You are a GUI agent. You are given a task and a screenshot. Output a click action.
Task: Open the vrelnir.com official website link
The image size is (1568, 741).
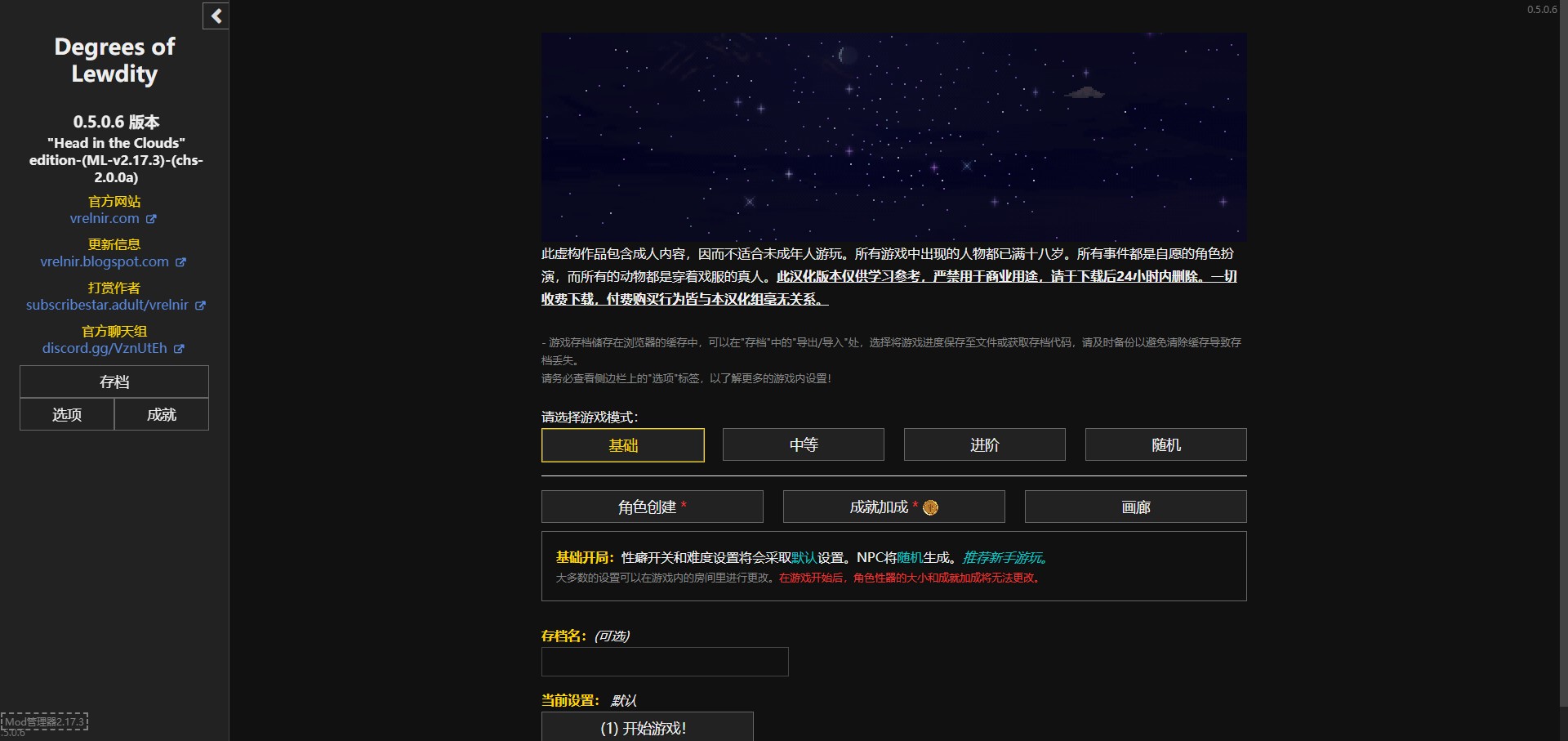click(x=105, y=218)
